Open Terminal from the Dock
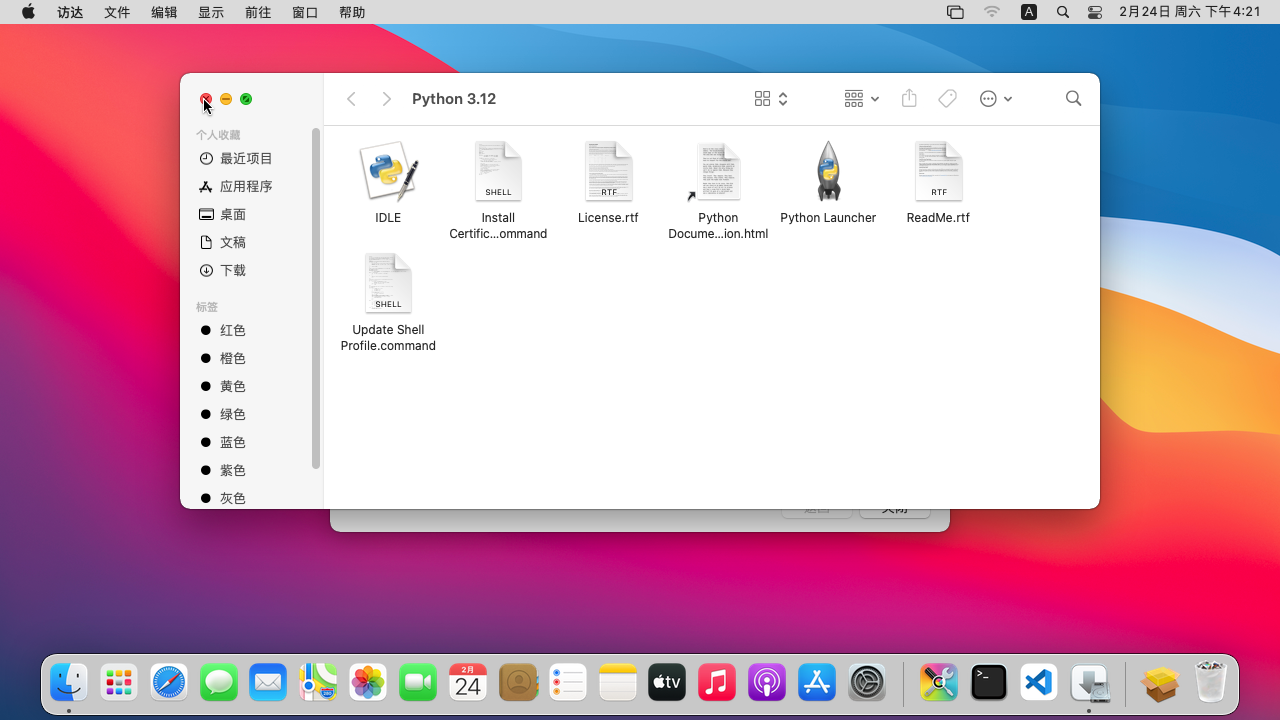Image resolution: width=1280 pixels, height=720 pixels. pos(989,683)
